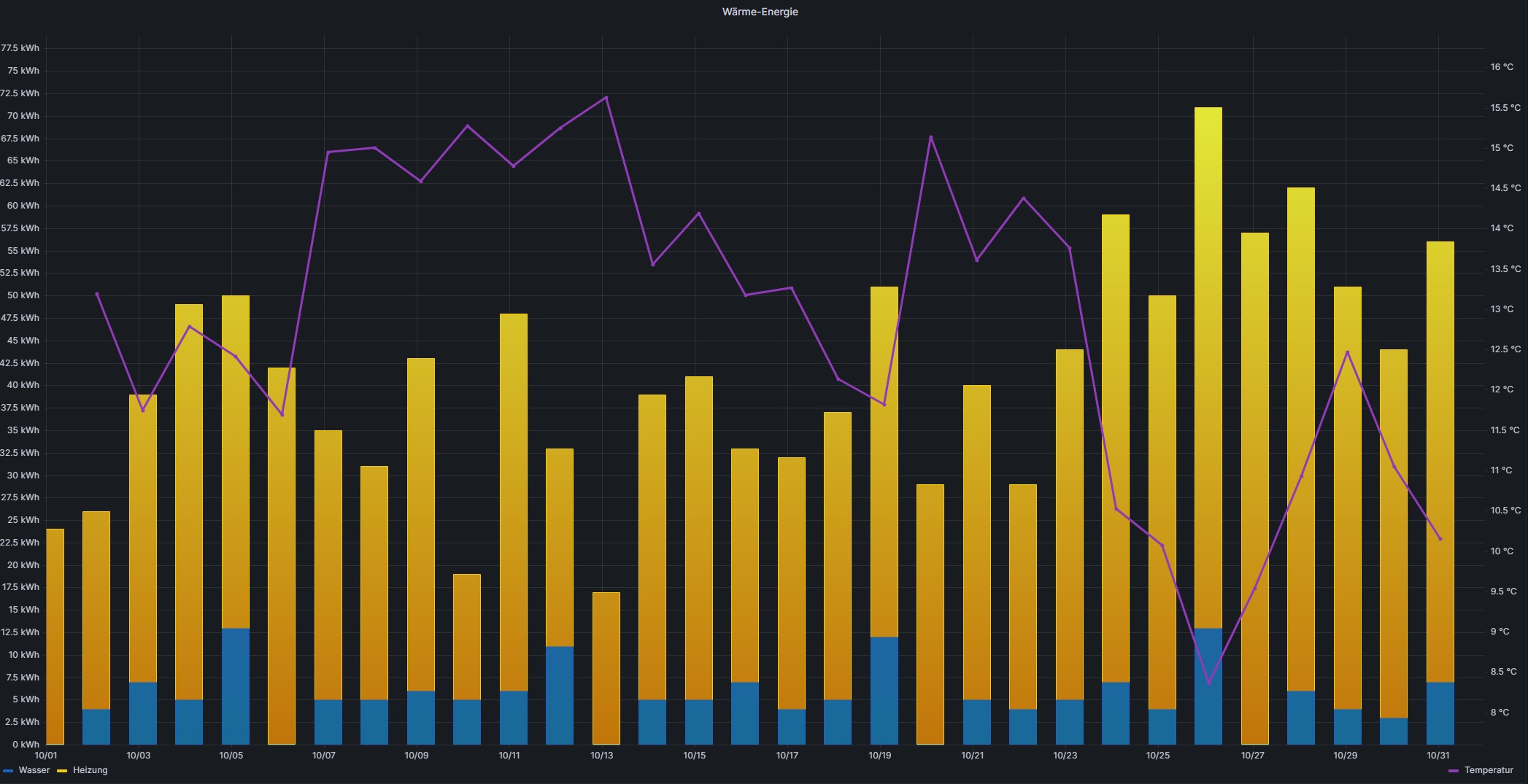This screenshot has width=1528, height=784.
Task: Click the blue Wasser segment on 10/05
Action: 235,686
